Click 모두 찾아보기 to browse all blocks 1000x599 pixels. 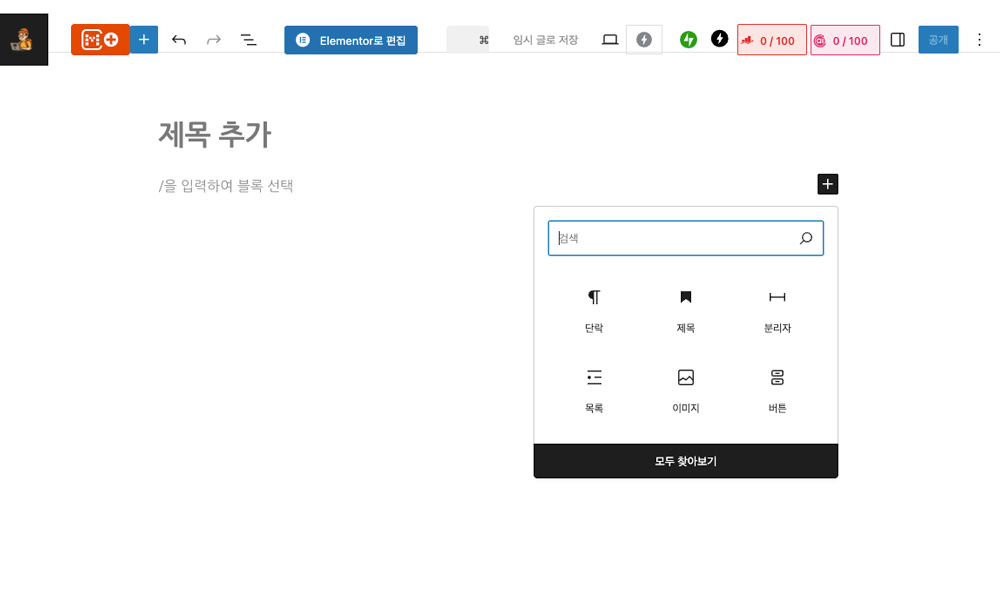pos(685,461)
